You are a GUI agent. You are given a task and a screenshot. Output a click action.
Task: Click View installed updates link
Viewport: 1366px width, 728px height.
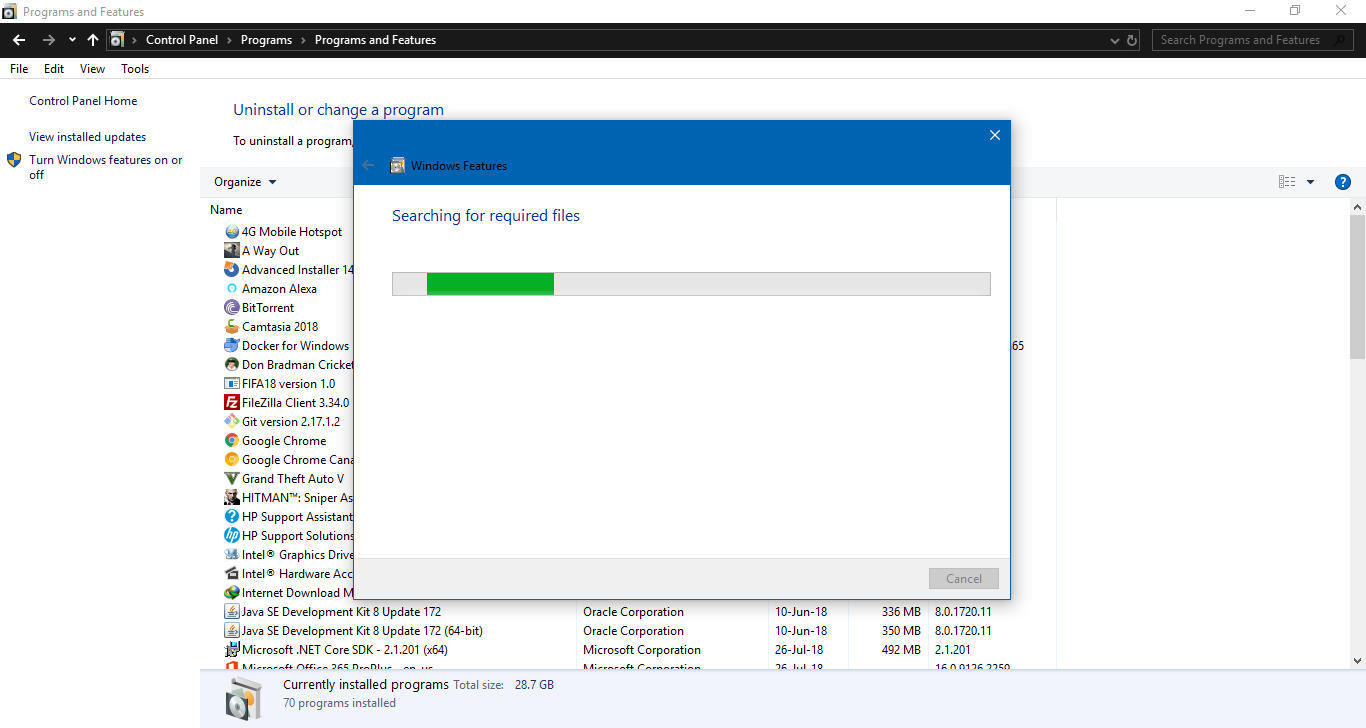click(88, 137)
